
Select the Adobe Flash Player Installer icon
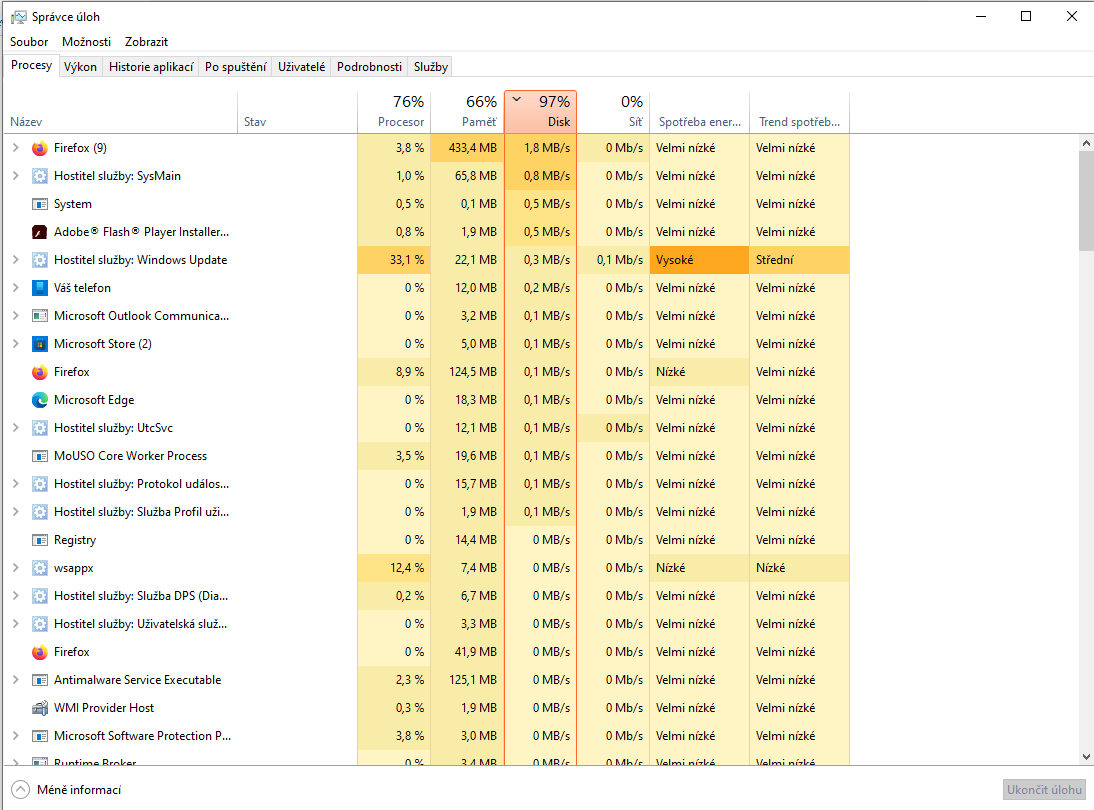[x=40, y=232]
